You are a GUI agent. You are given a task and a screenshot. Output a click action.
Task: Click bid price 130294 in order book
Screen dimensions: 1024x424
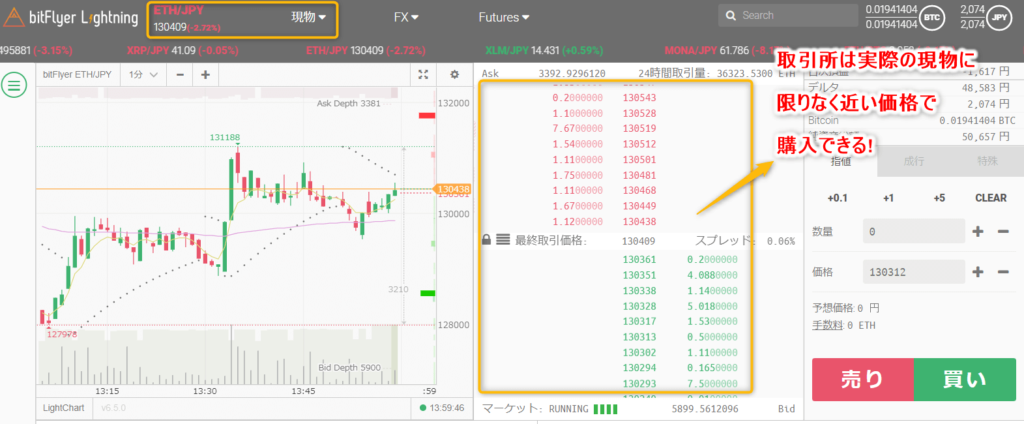coord(639,368)
